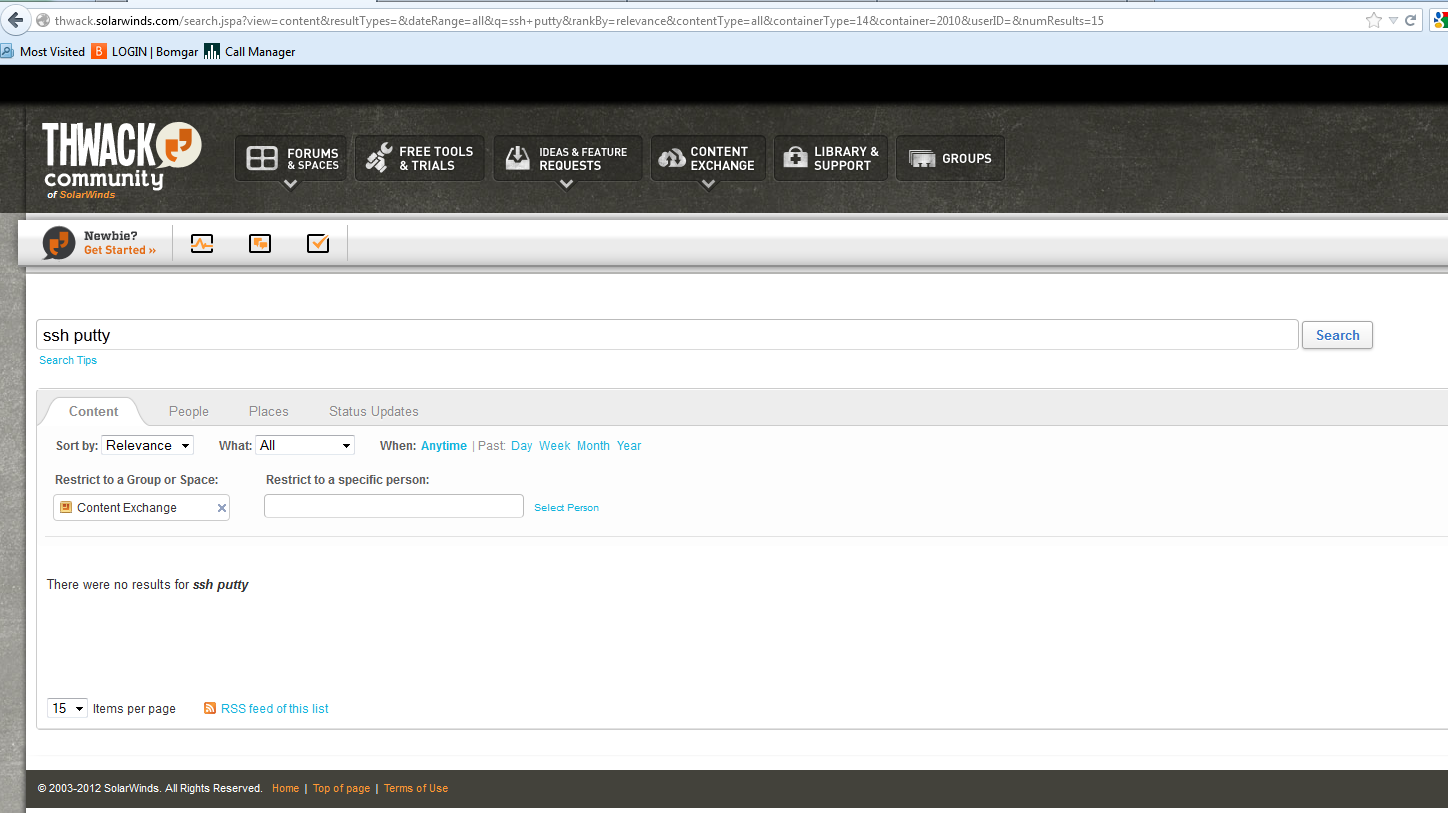Image resolution: width=1448 pixels, height=813 pixels.
Task: Click the Select Person link
Action: coord(566,508)
